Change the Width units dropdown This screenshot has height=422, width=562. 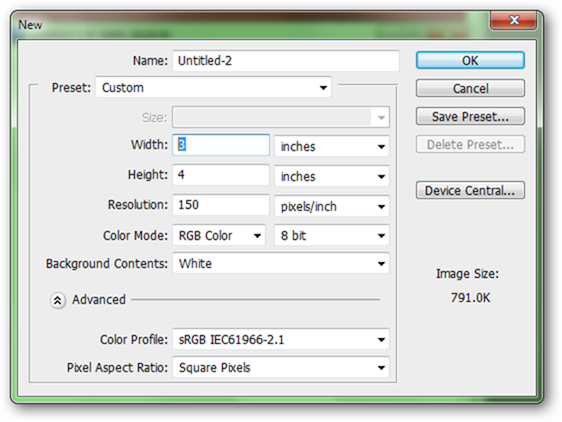click(332, 146)
